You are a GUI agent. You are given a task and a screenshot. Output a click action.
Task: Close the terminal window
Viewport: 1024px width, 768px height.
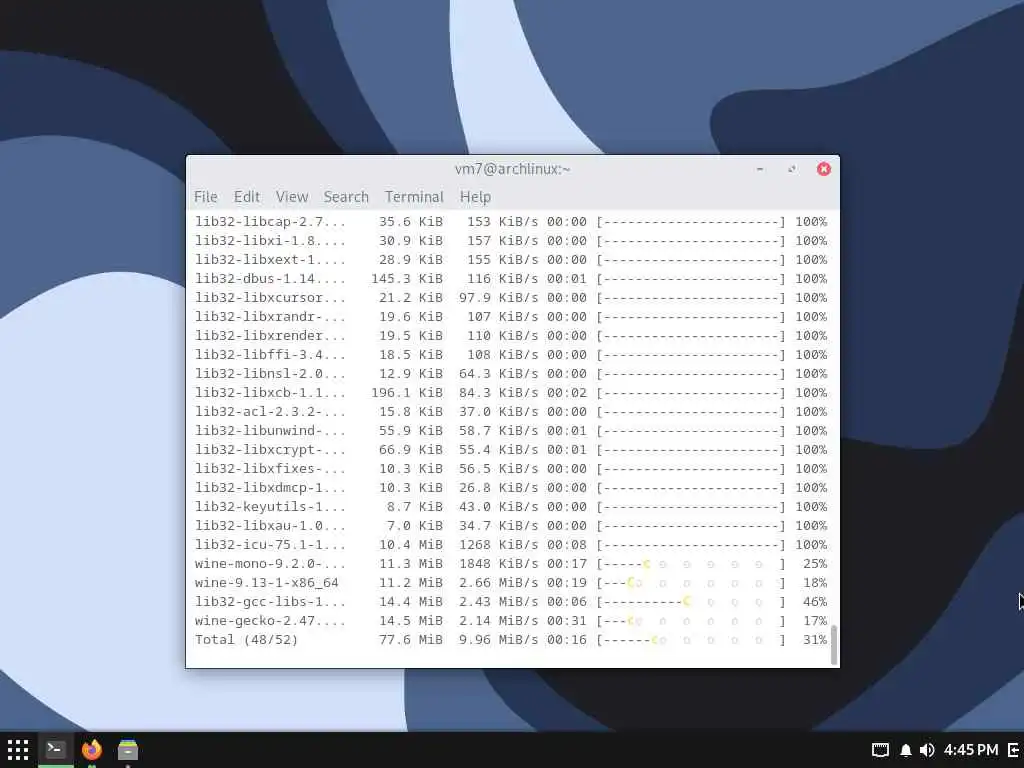[824, 169]
